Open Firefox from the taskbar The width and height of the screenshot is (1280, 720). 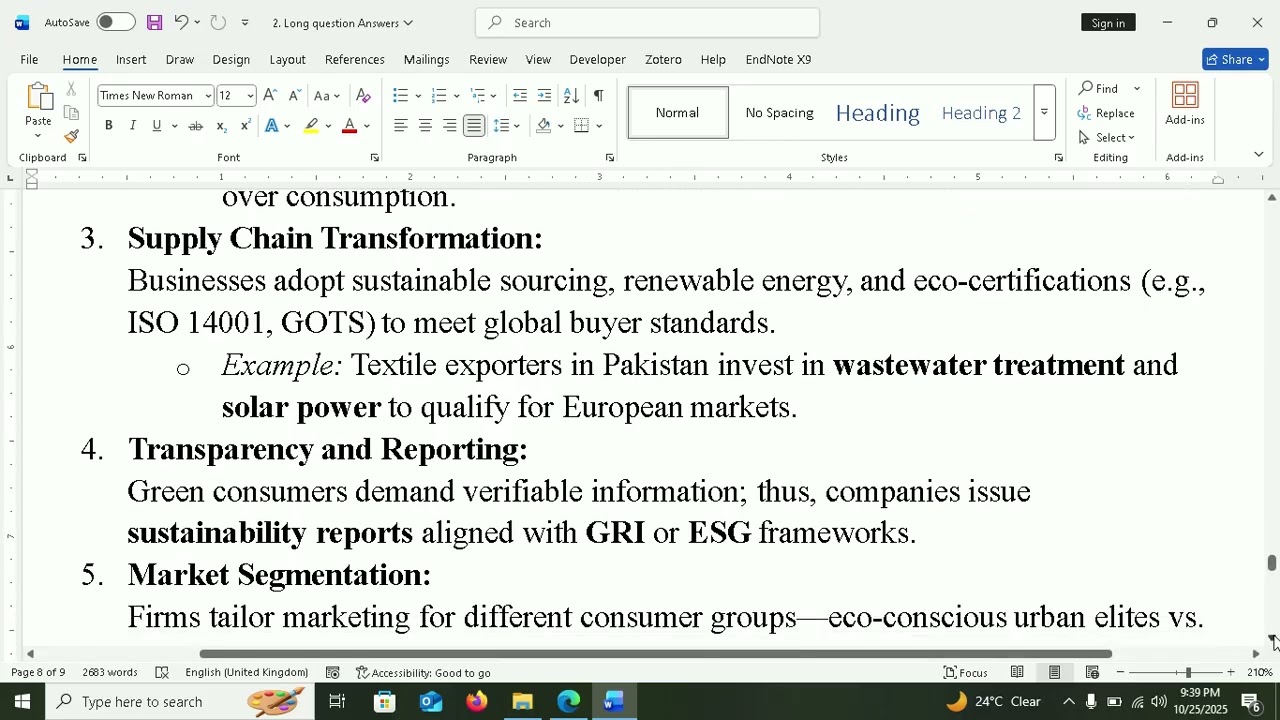click(476, 701)
